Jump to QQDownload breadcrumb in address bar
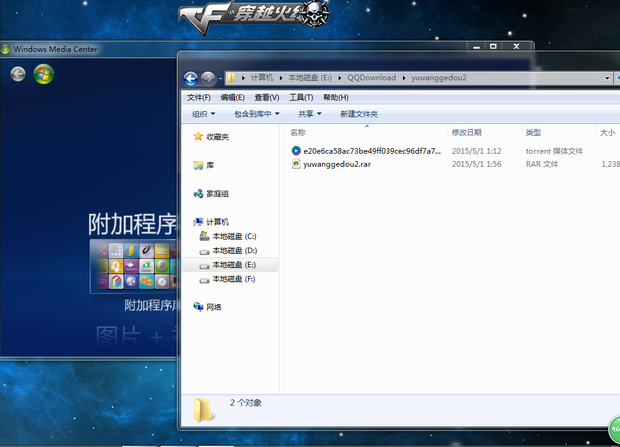Screen dimensions: 620x447 tap(371, 78)
